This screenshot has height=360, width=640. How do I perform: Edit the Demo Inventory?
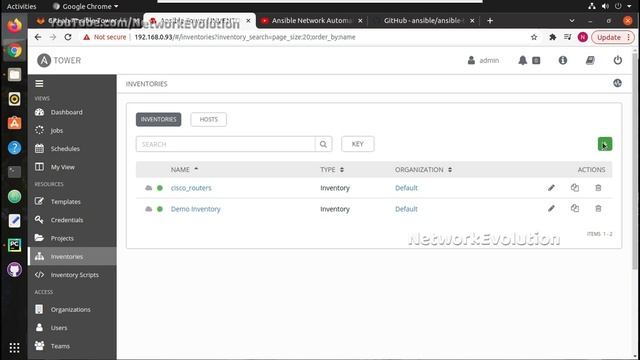click(x=551, y=209)
